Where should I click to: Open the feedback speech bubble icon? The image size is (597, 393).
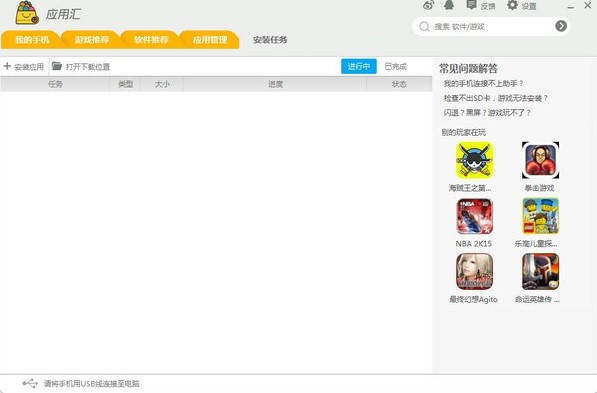pos(471,5)
